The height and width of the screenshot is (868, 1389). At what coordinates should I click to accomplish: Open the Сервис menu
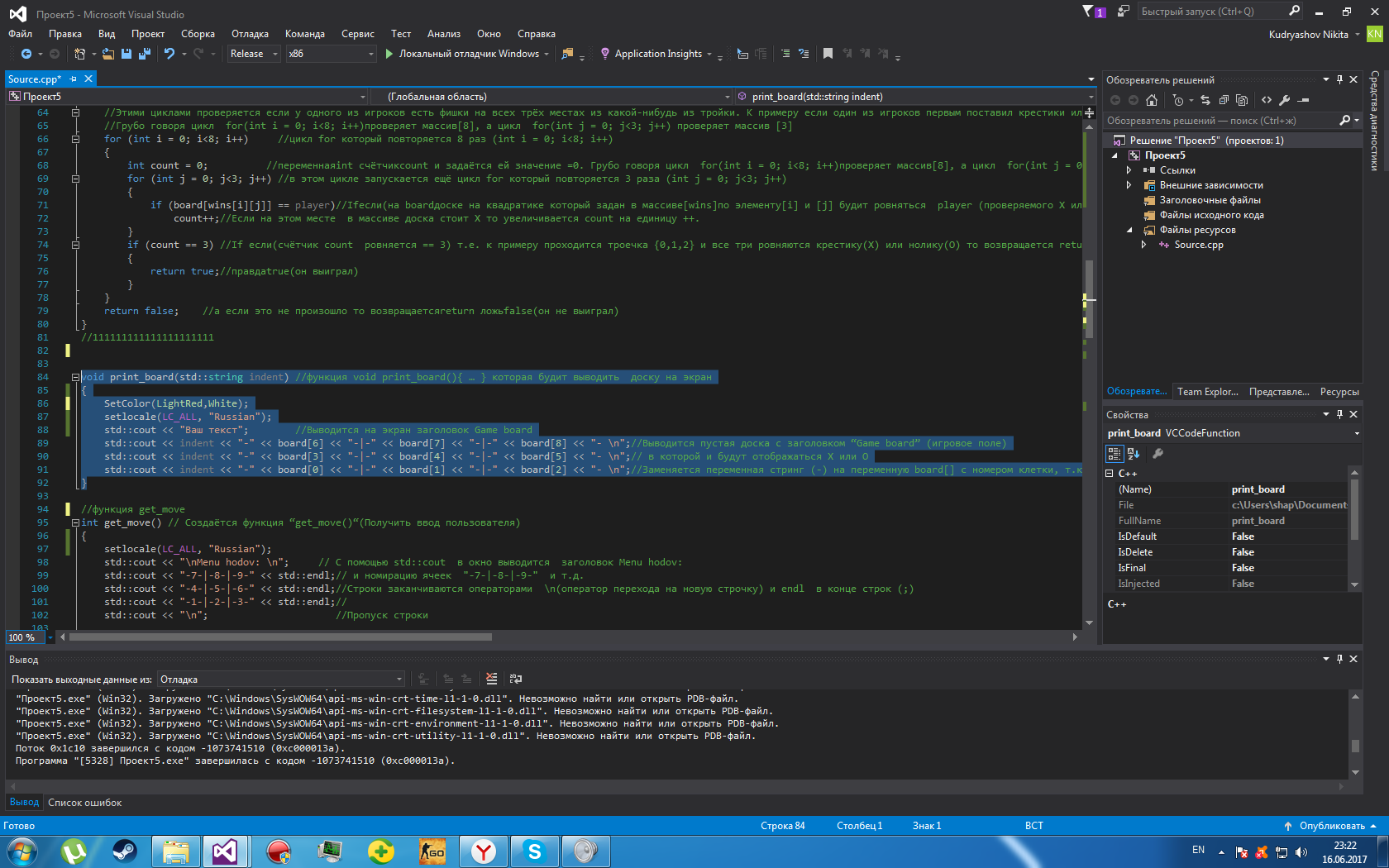coord(357,34)
